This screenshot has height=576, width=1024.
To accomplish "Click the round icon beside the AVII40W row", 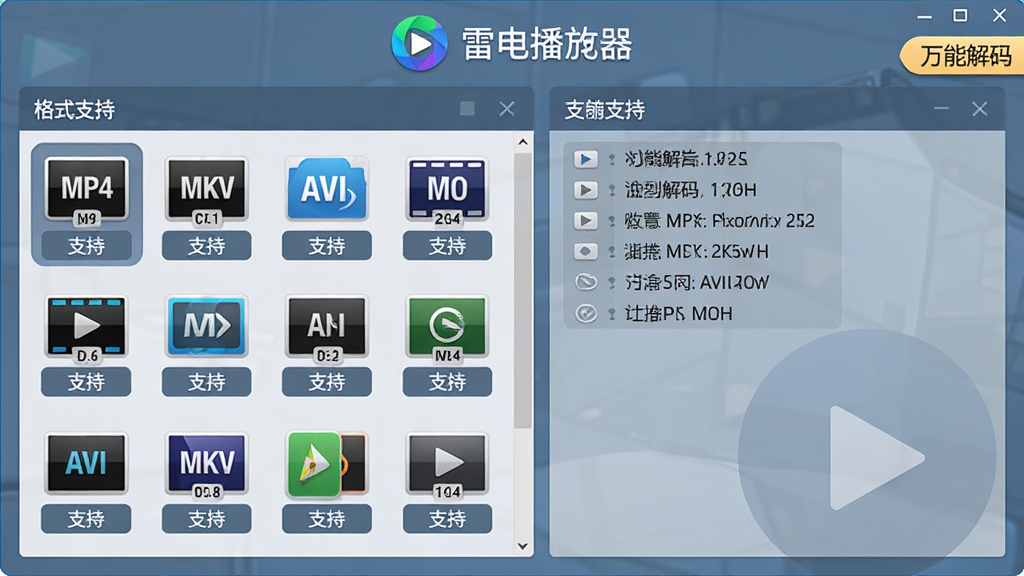I will [586, 282].
